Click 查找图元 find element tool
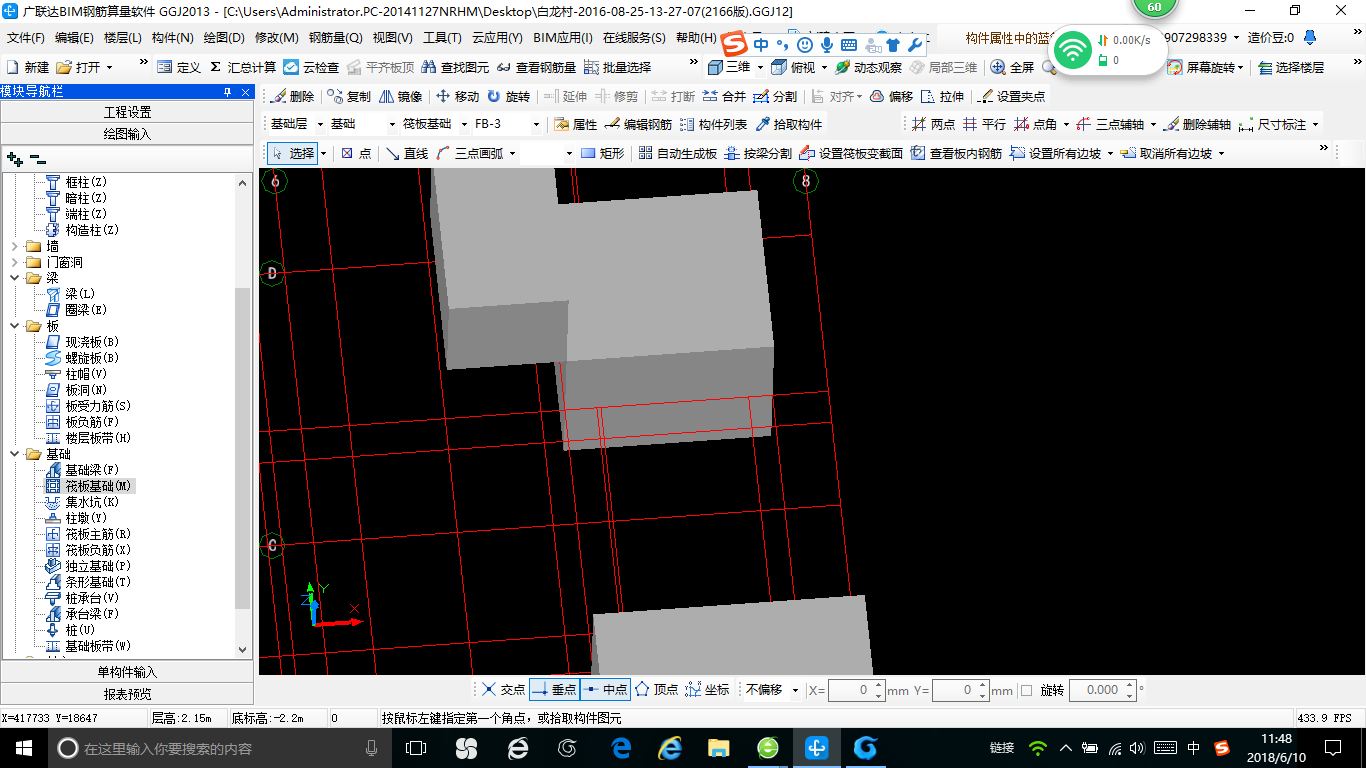The width and height of the screenshot is (1366, 768). tap(455, 67)
